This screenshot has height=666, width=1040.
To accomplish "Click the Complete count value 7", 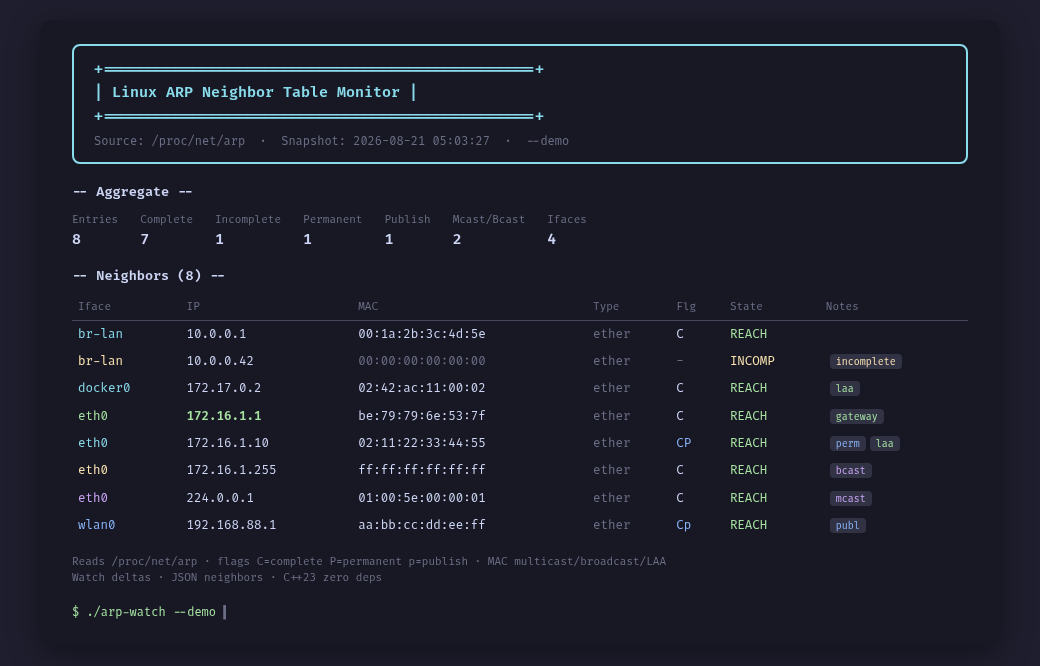I will point(145,239).
